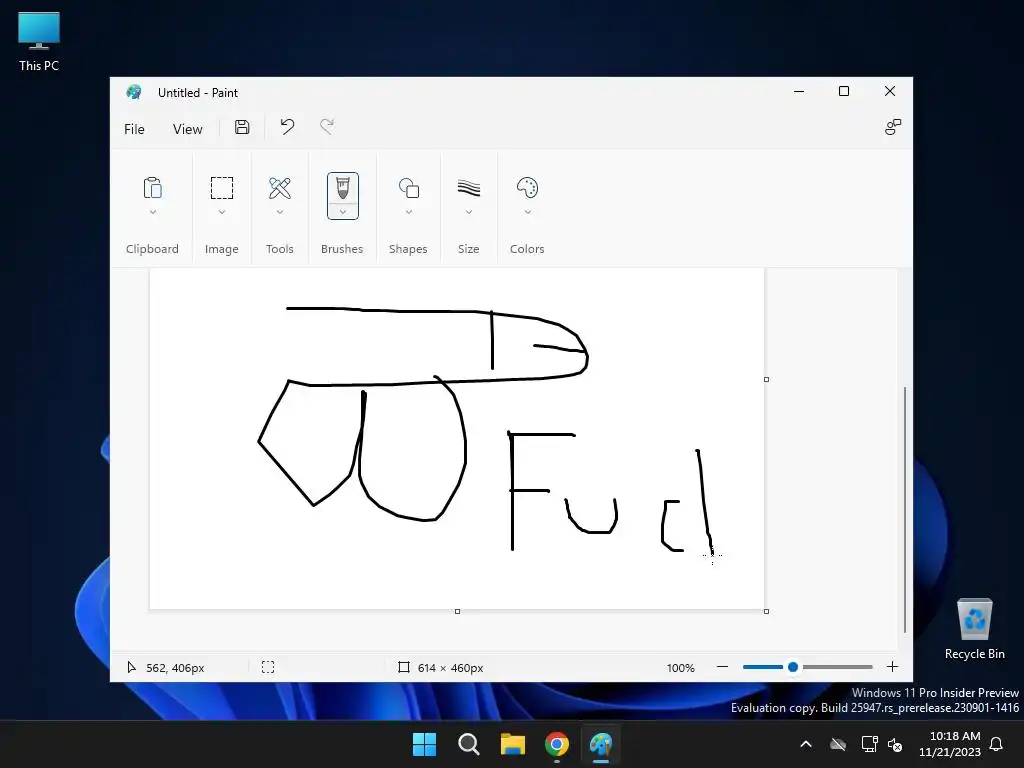Zoom out with the minus button
The image size is (1024, 768).
[722, 667]
